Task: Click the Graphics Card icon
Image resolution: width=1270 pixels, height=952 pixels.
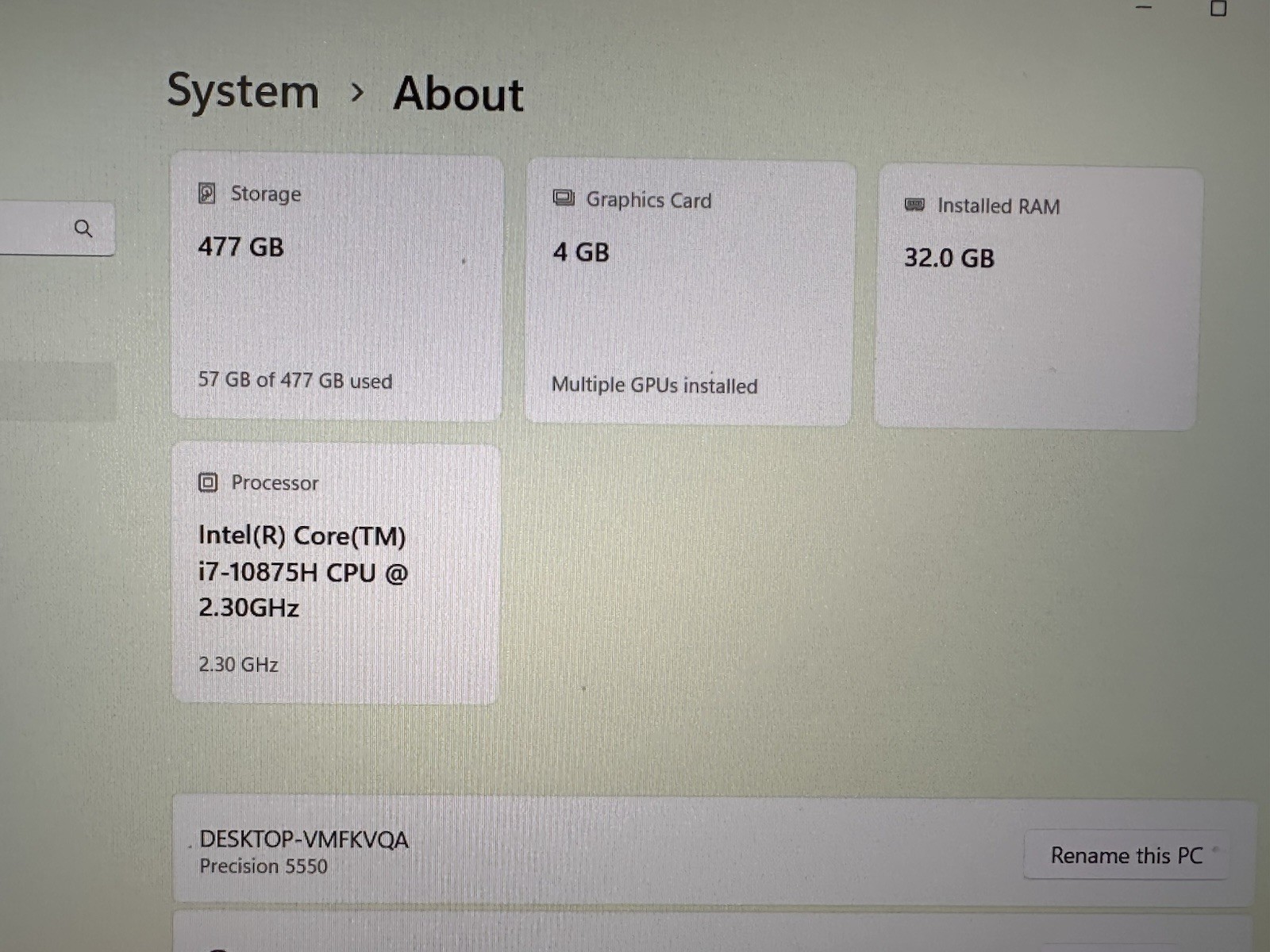Action: 564,198
